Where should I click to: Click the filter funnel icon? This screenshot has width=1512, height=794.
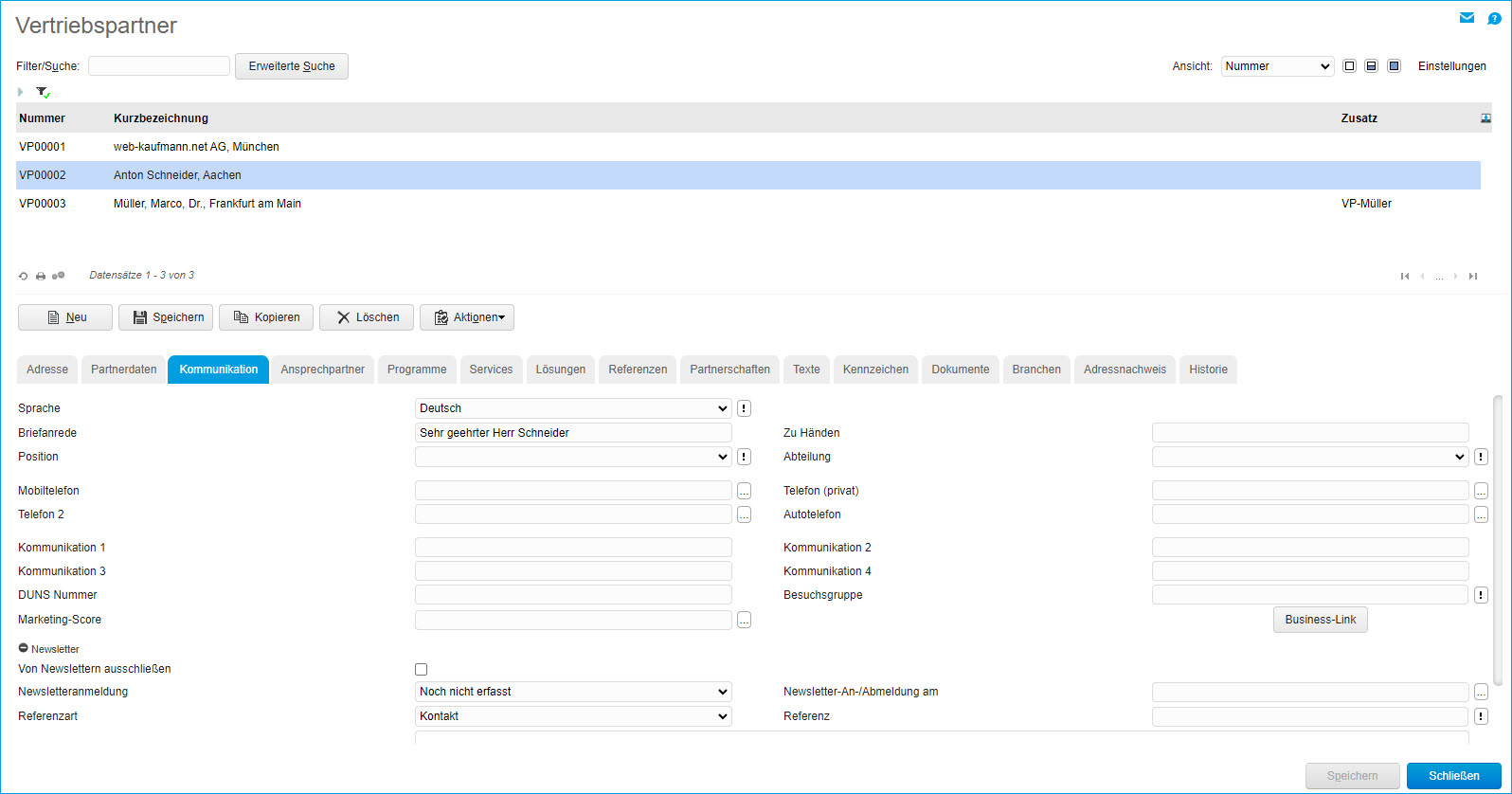click(x=43, y=92)
